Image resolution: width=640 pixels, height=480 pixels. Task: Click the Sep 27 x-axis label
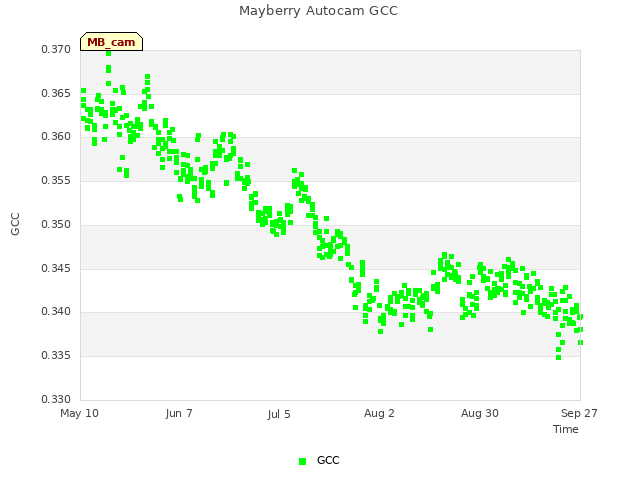coord(579,413)
